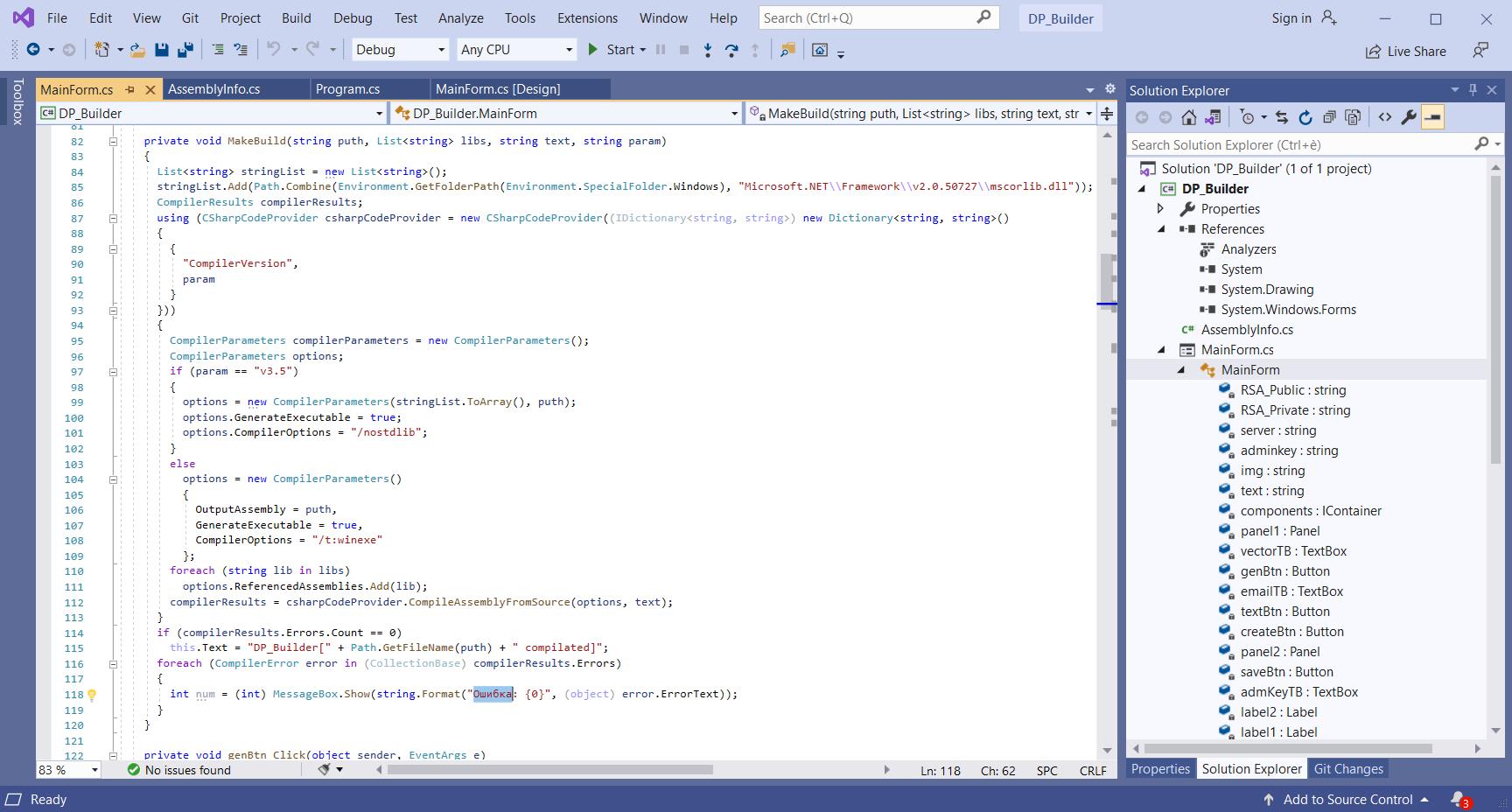This screenshot has width=1512, height=812.
Task: Click the Start debugging button
Action: click(611, 50)
